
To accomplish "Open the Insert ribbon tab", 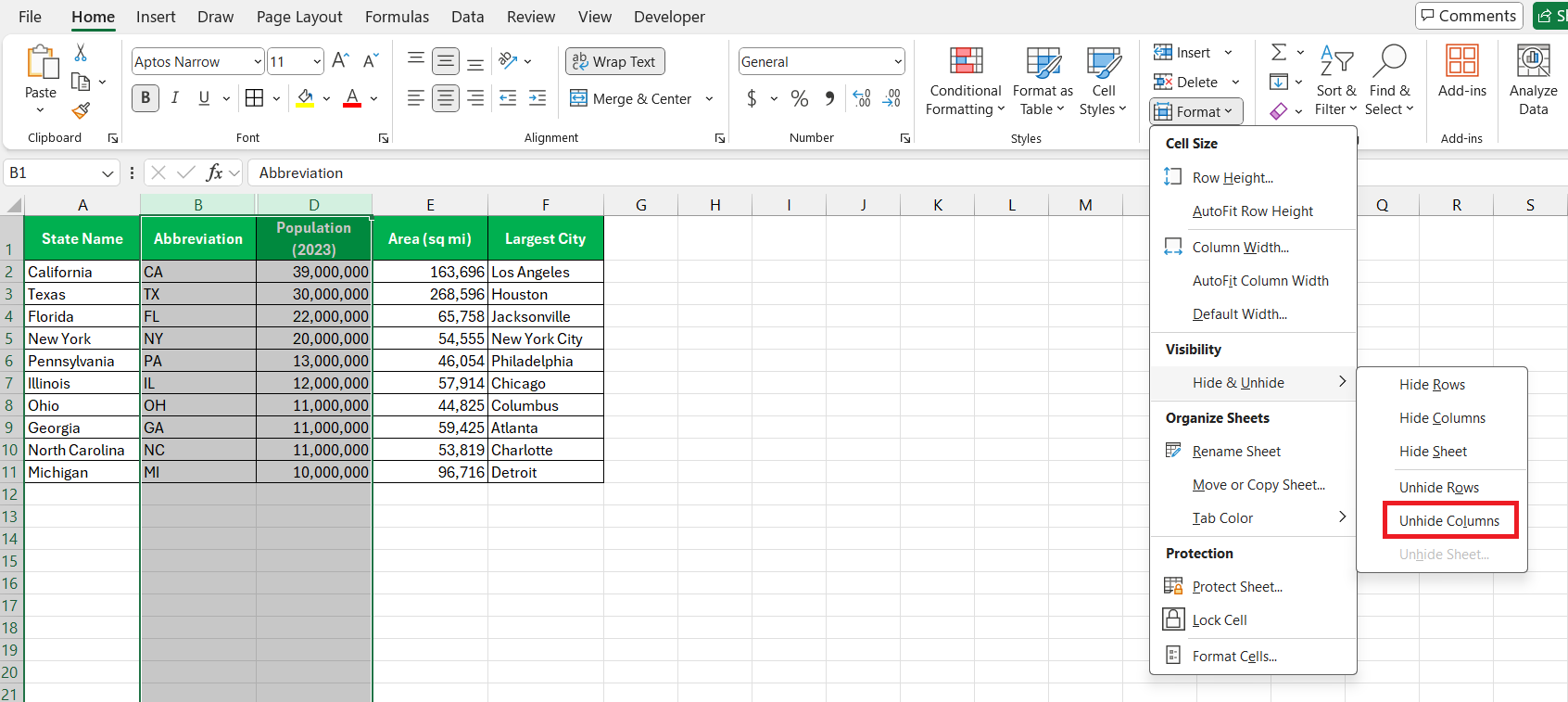I will tap(156, 17).
